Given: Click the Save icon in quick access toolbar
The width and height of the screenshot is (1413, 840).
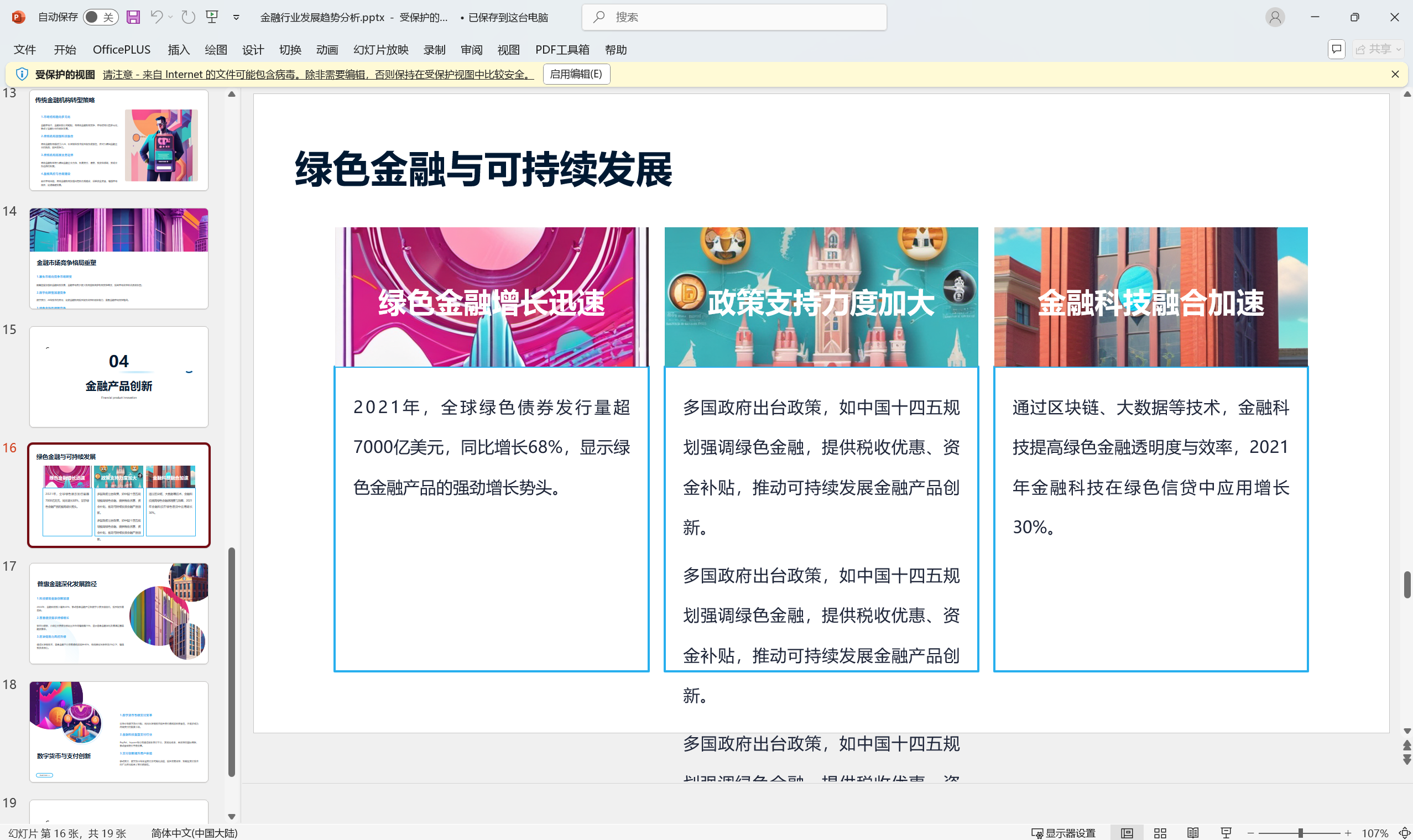Looking at the screenshot, I should (133, 18).
